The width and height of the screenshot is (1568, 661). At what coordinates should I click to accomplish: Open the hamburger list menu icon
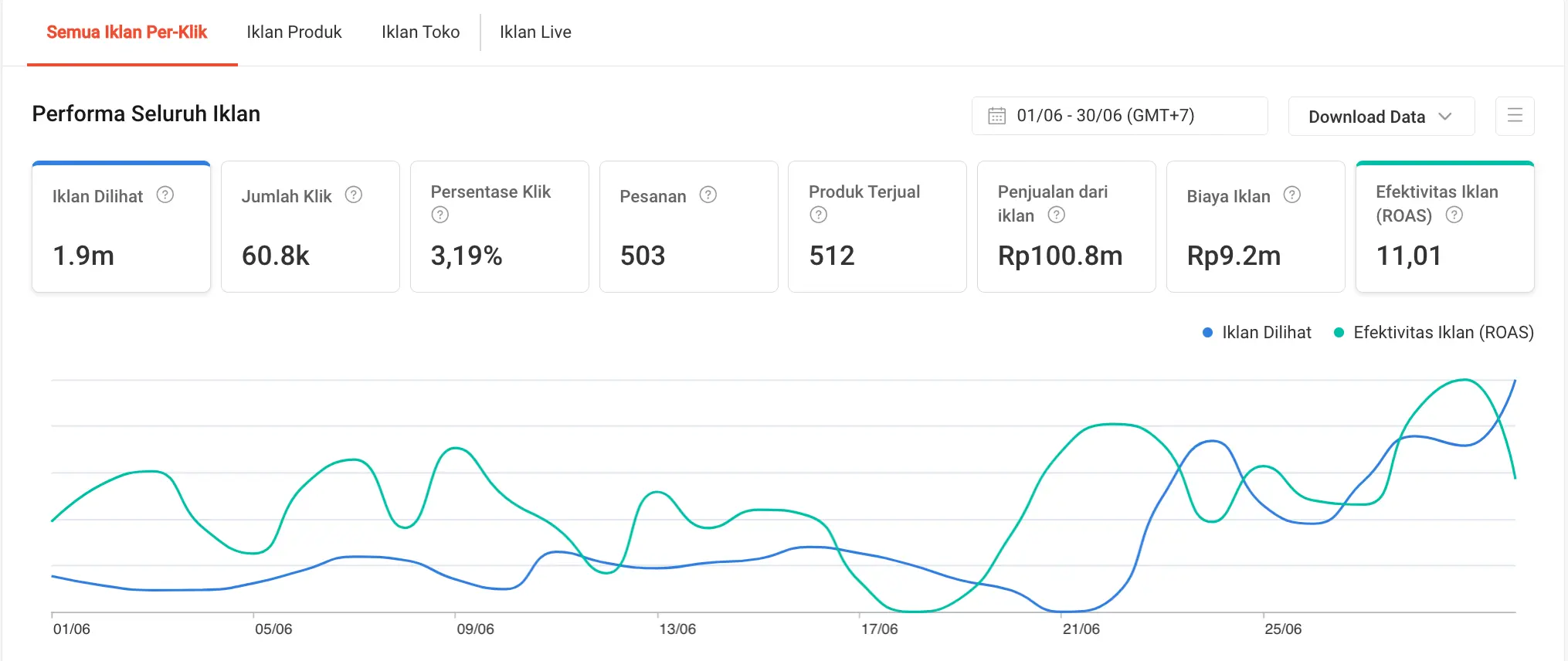tap(1515, 116)
